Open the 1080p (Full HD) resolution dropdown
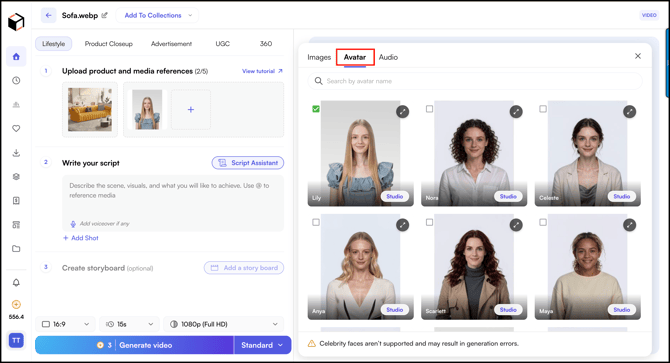670x363 pixels. pos(223,324)
